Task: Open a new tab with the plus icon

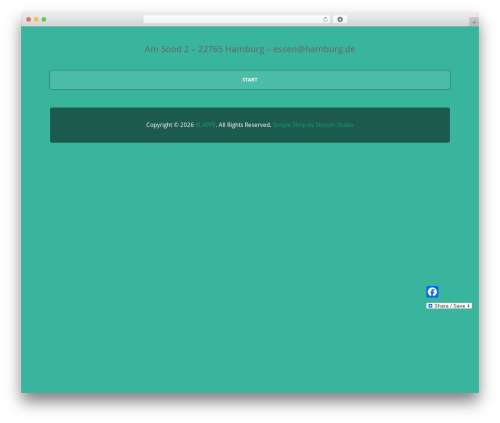Action: pos(474,22)
